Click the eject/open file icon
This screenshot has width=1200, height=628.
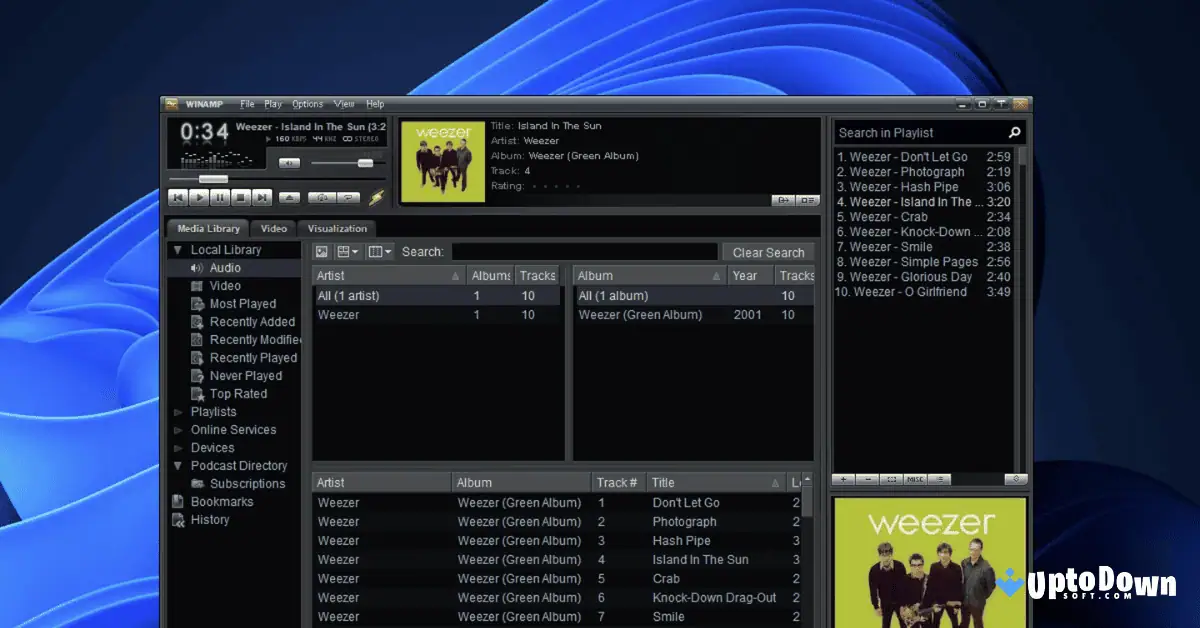click(x=289, y=197)
